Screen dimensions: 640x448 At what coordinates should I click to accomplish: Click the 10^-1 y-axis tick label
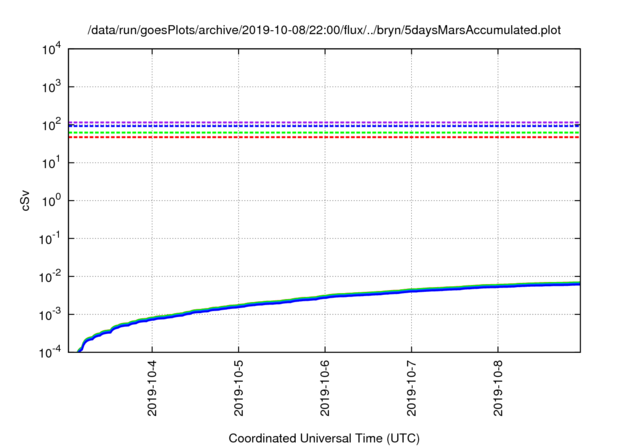coord(50,239)
